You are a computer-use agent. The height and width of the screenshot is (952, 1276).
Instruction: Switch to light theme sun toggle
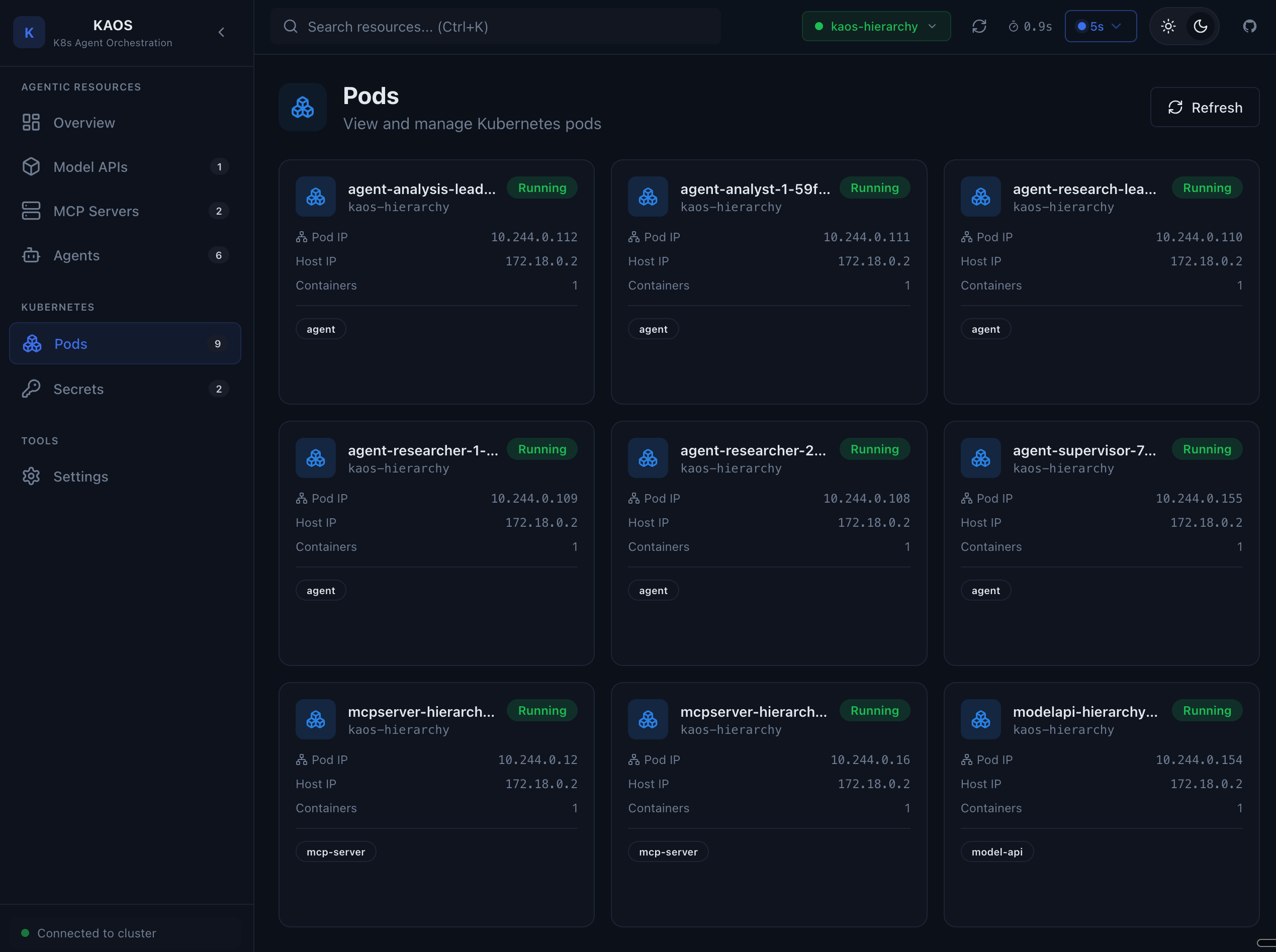[1168, 26]
